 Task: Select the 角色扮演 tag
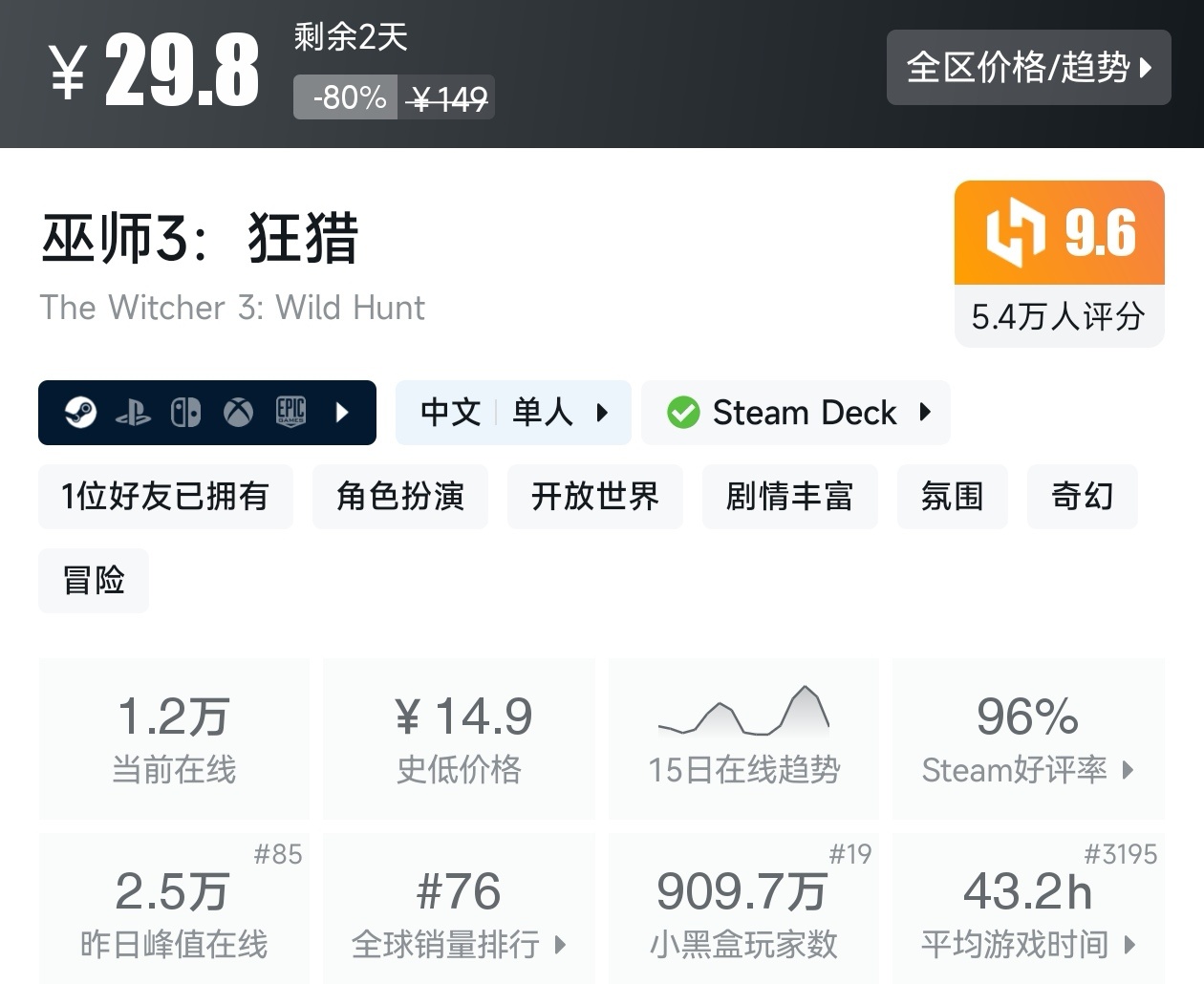point(399,497)
